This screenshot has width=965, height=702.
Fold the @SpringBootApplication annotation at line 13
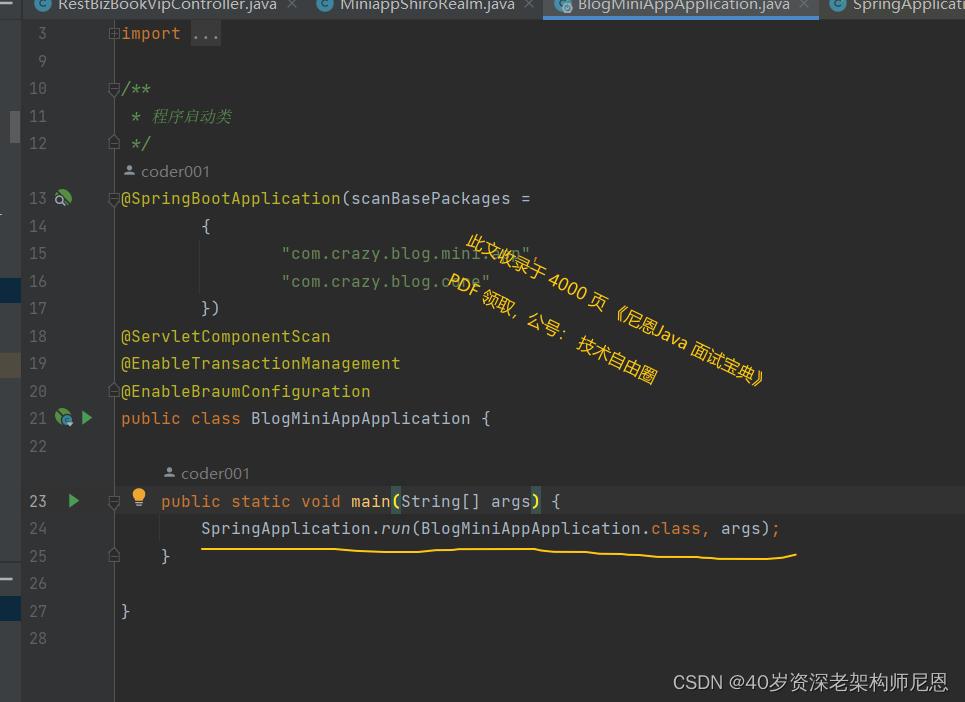114,199
